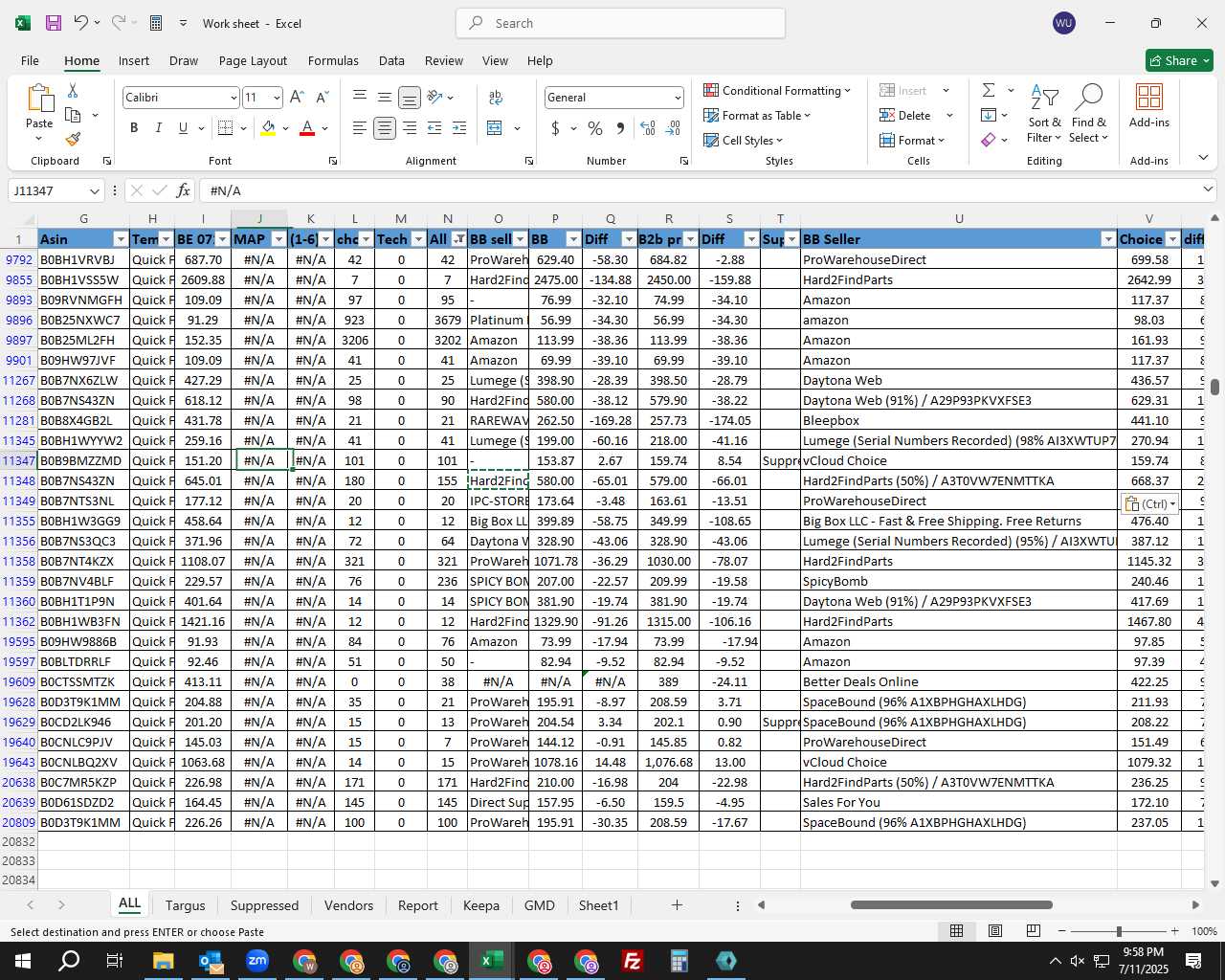Open Add-ins from the ribbon
1225x980 pixels.
pyautogui.click(x=1149, y=105)
